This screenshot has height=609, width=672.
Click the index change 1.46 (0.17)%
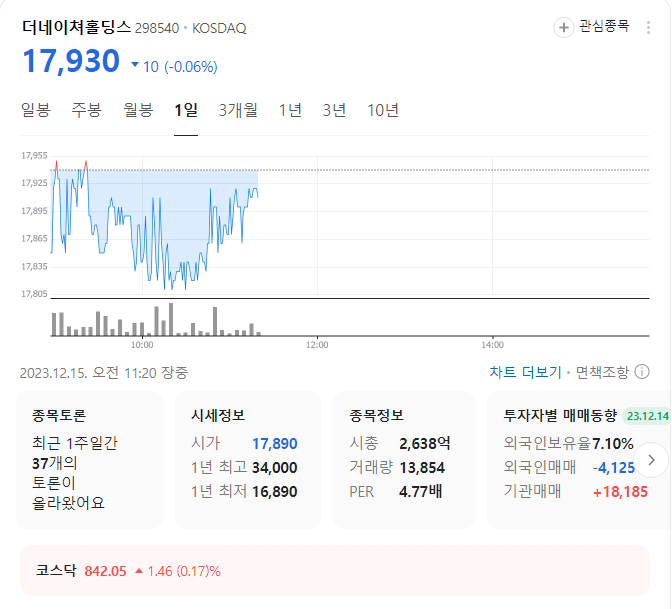184,571
